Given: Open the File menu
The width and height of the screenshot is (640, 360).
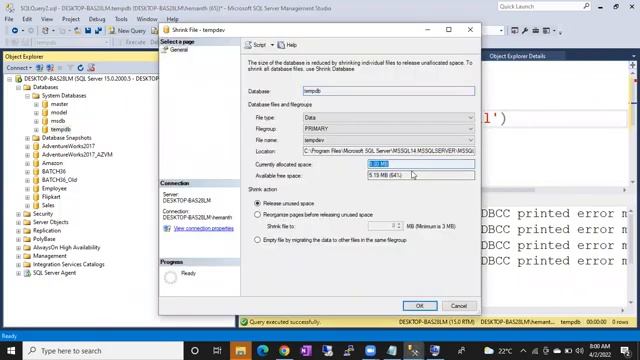Looking at the screenshot, I should point(9,19).
